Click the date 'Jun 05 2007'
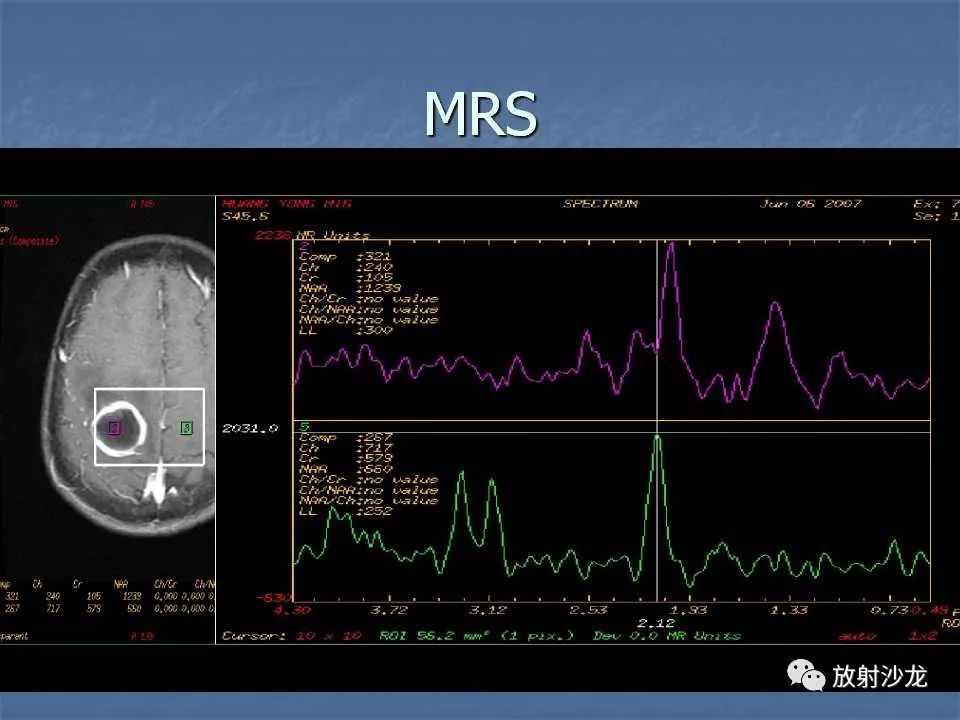Viewport: 960px width, 720px height. [811, 203]
